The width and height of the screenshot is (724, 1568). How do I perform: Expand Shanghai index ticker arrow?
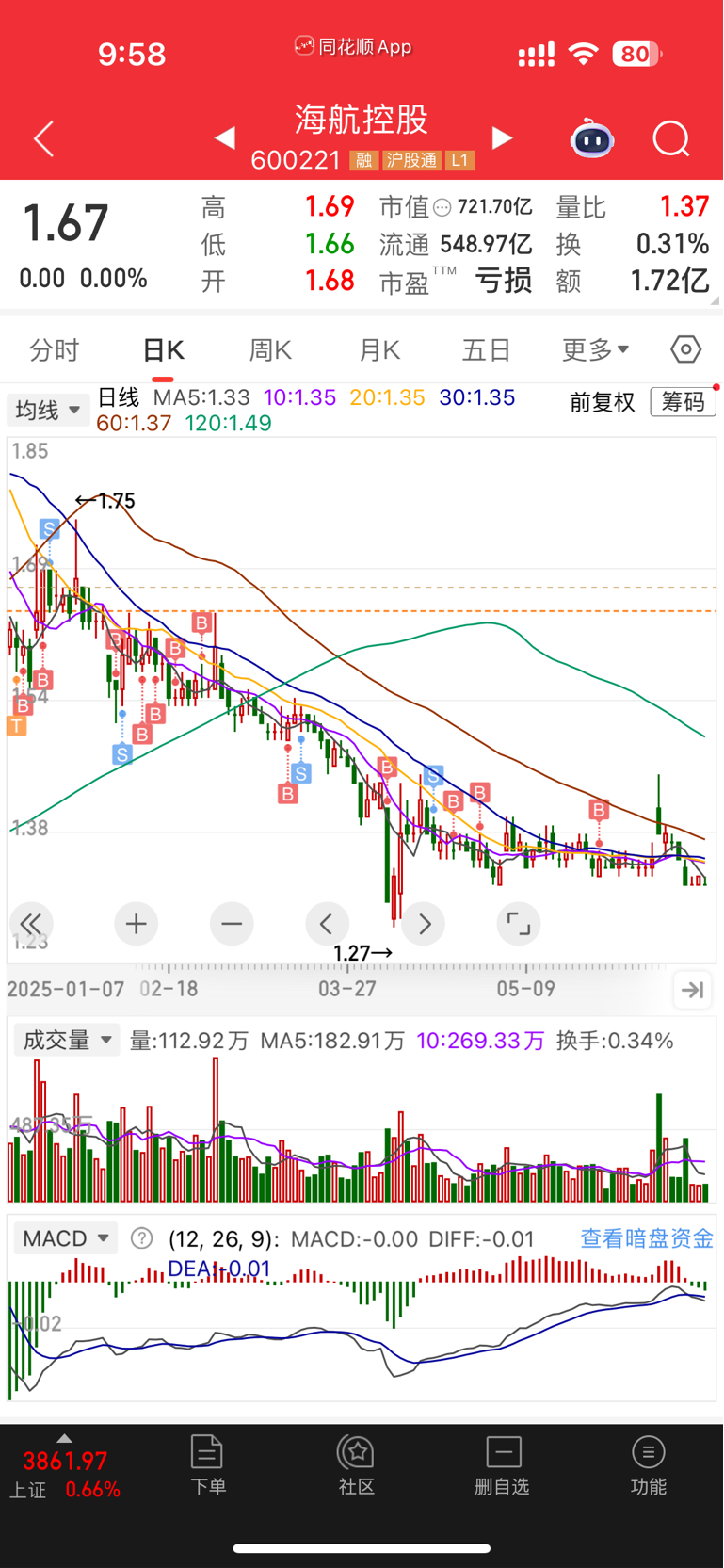[64, 1438]
